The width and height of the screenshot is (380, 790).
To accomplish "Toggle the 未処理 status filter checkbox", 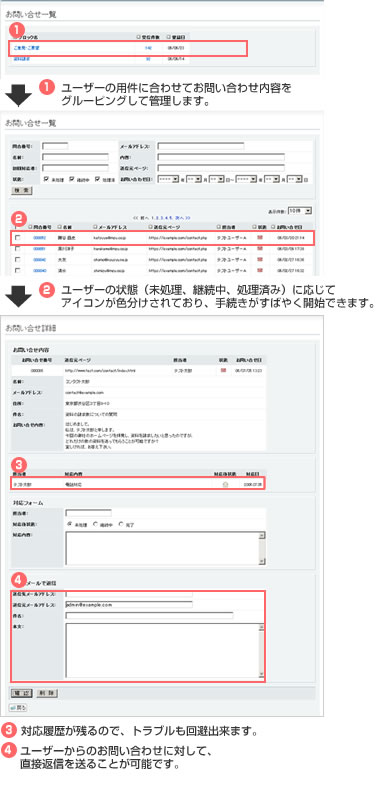I will pos(46,179).
